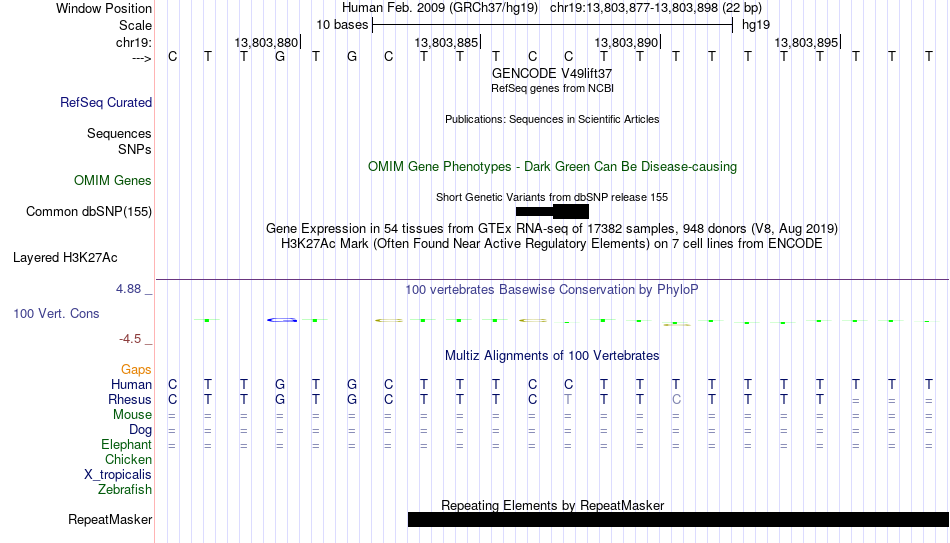Image resolution: width=950 pixels, height=543 pixels.
Task: Click the Window Position label
Action: point(104,8)
